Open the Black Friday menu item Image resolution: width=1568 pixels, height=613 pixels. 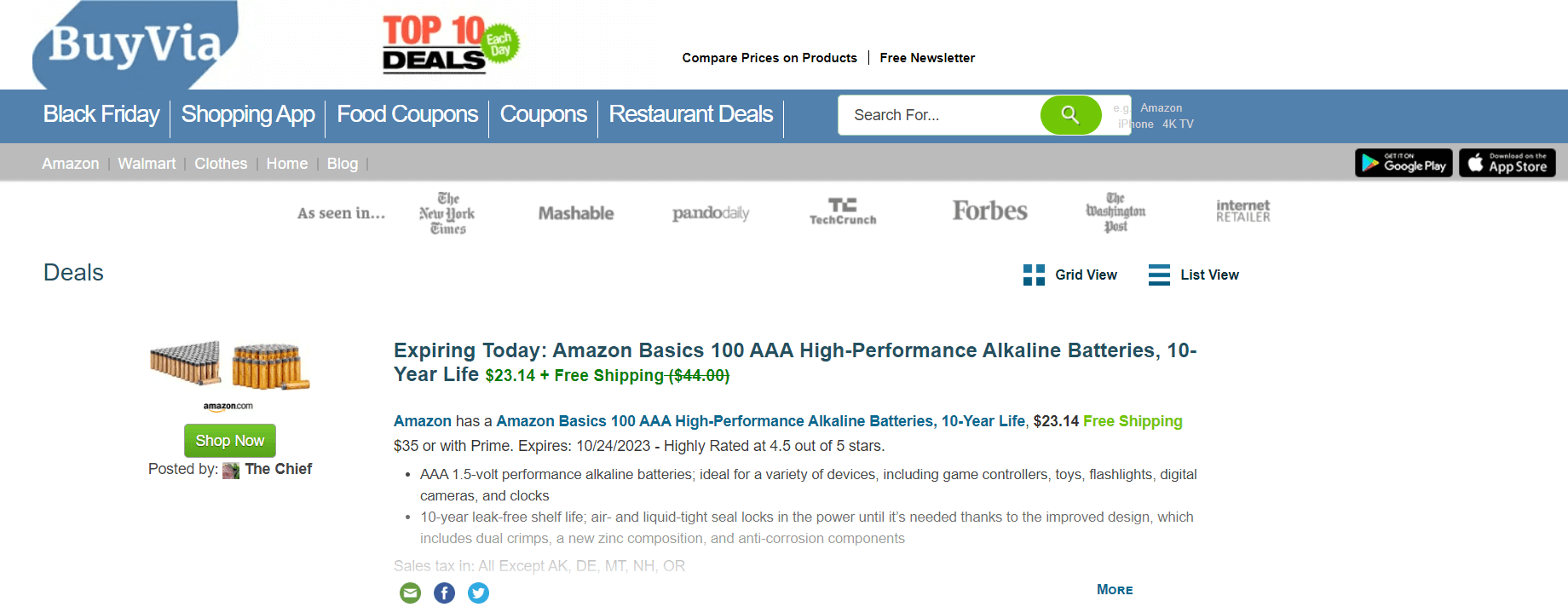pos(101,114)
